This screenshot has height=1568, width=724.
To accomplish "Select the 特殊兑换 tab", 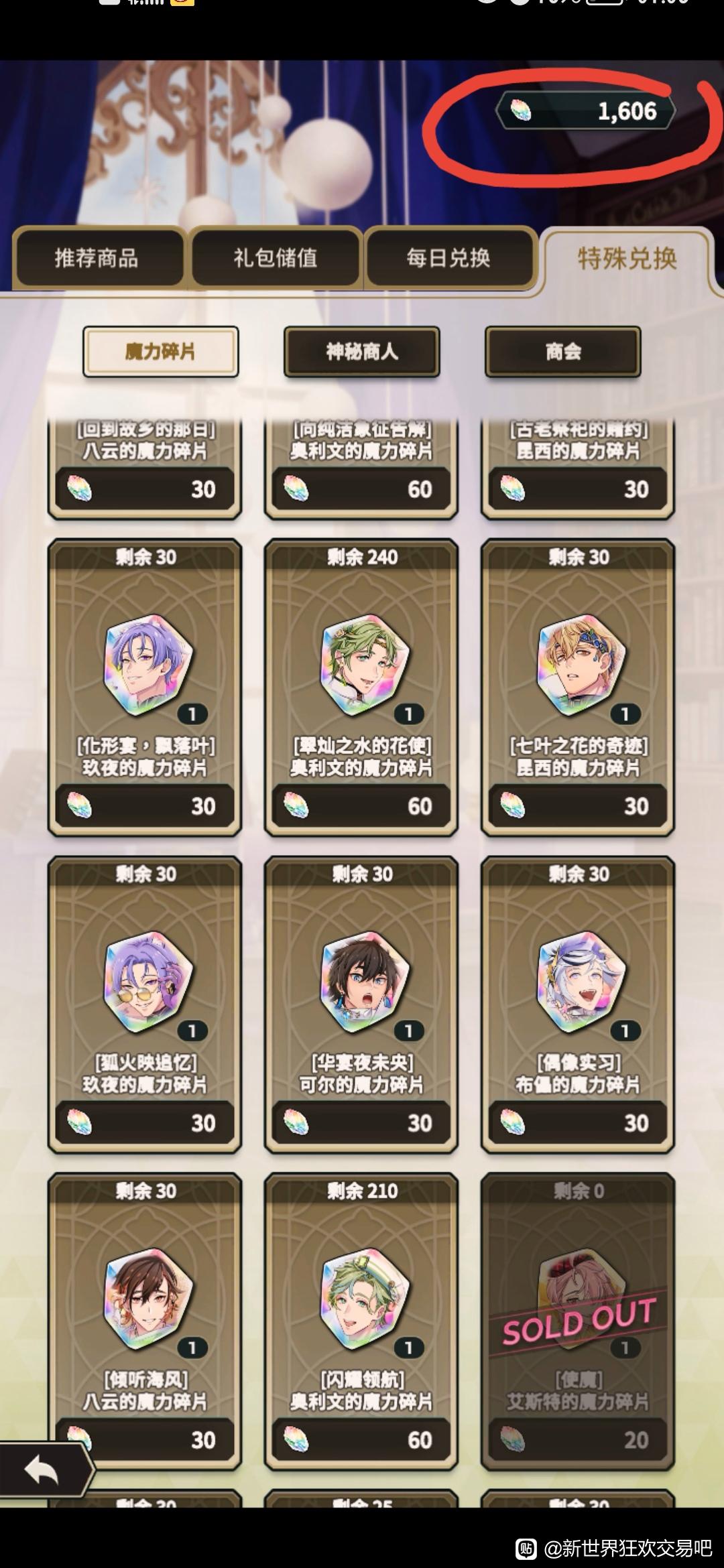I will pyautogui.click(x=627, y=258).
